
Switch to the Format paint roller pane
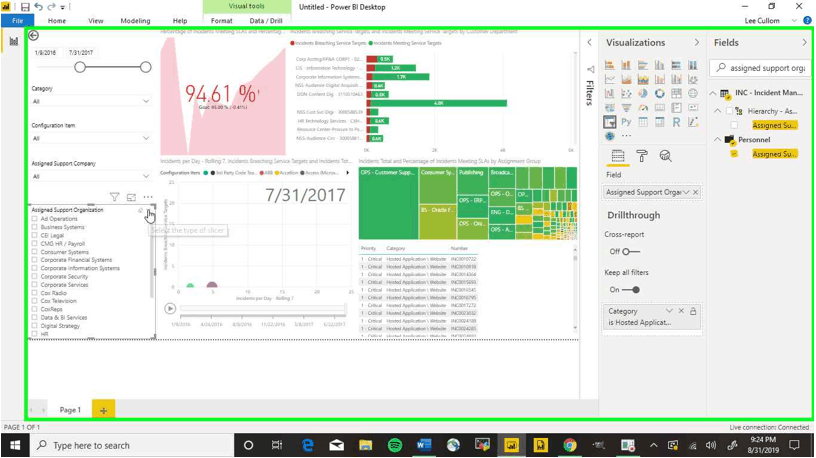[642, 156]
